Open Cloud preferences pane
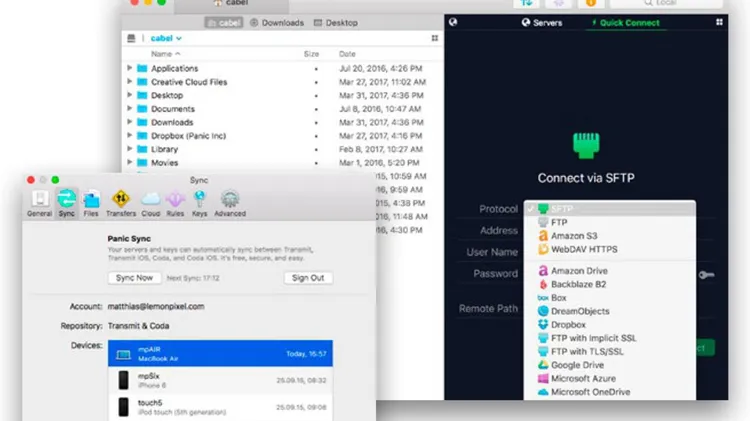 click(151, 203)
